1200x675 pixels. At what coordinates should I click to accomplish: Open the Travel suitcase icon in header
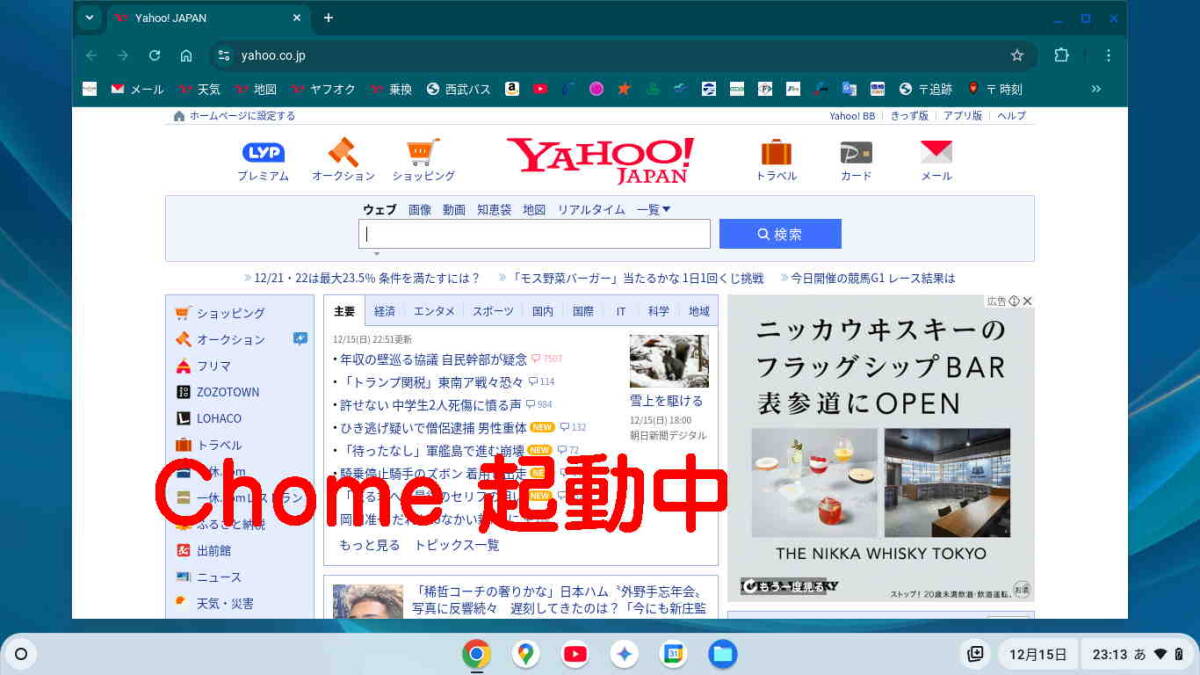776,152
